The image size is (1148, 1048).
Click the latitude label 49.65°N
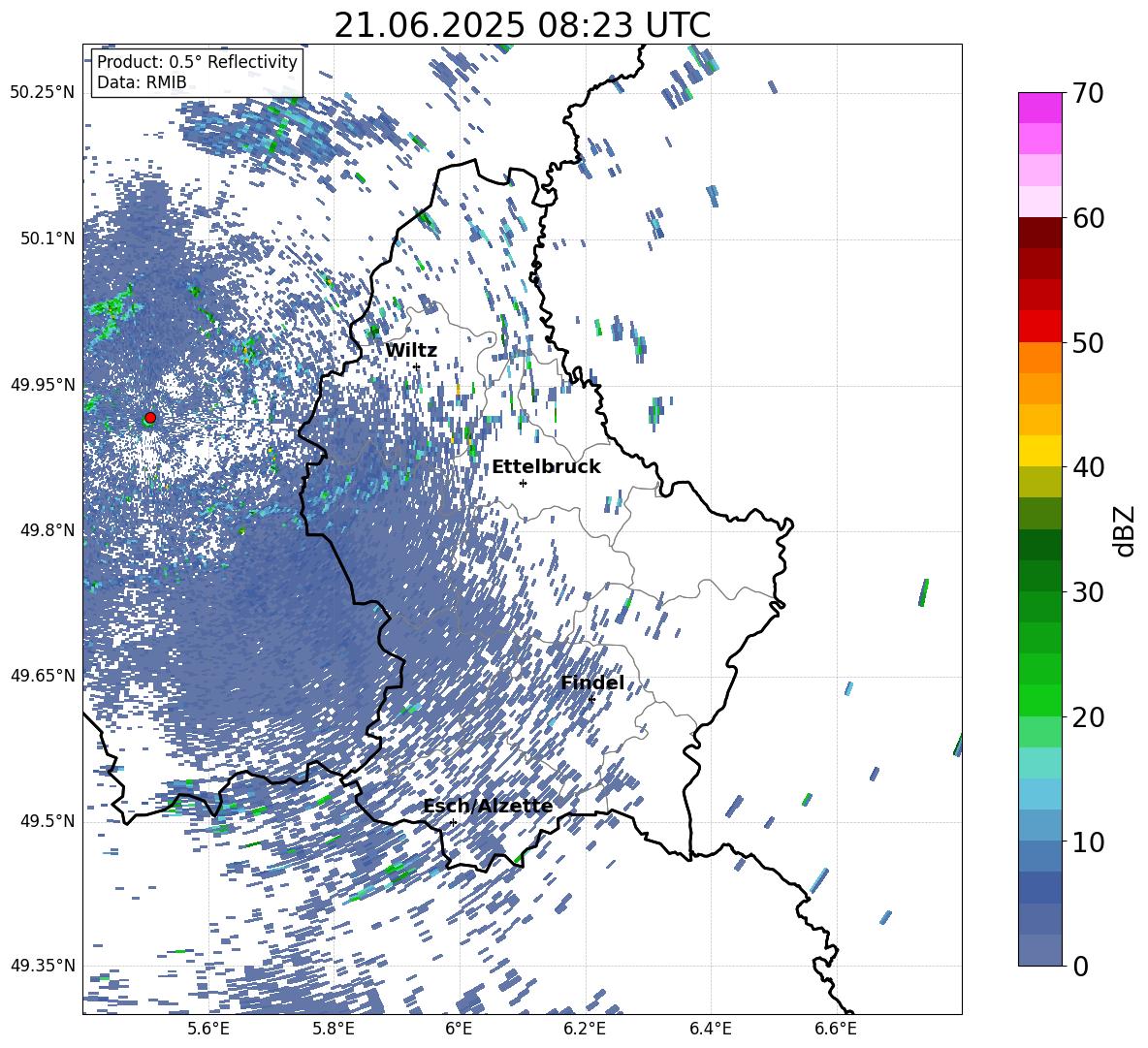(x=43, y=675)
